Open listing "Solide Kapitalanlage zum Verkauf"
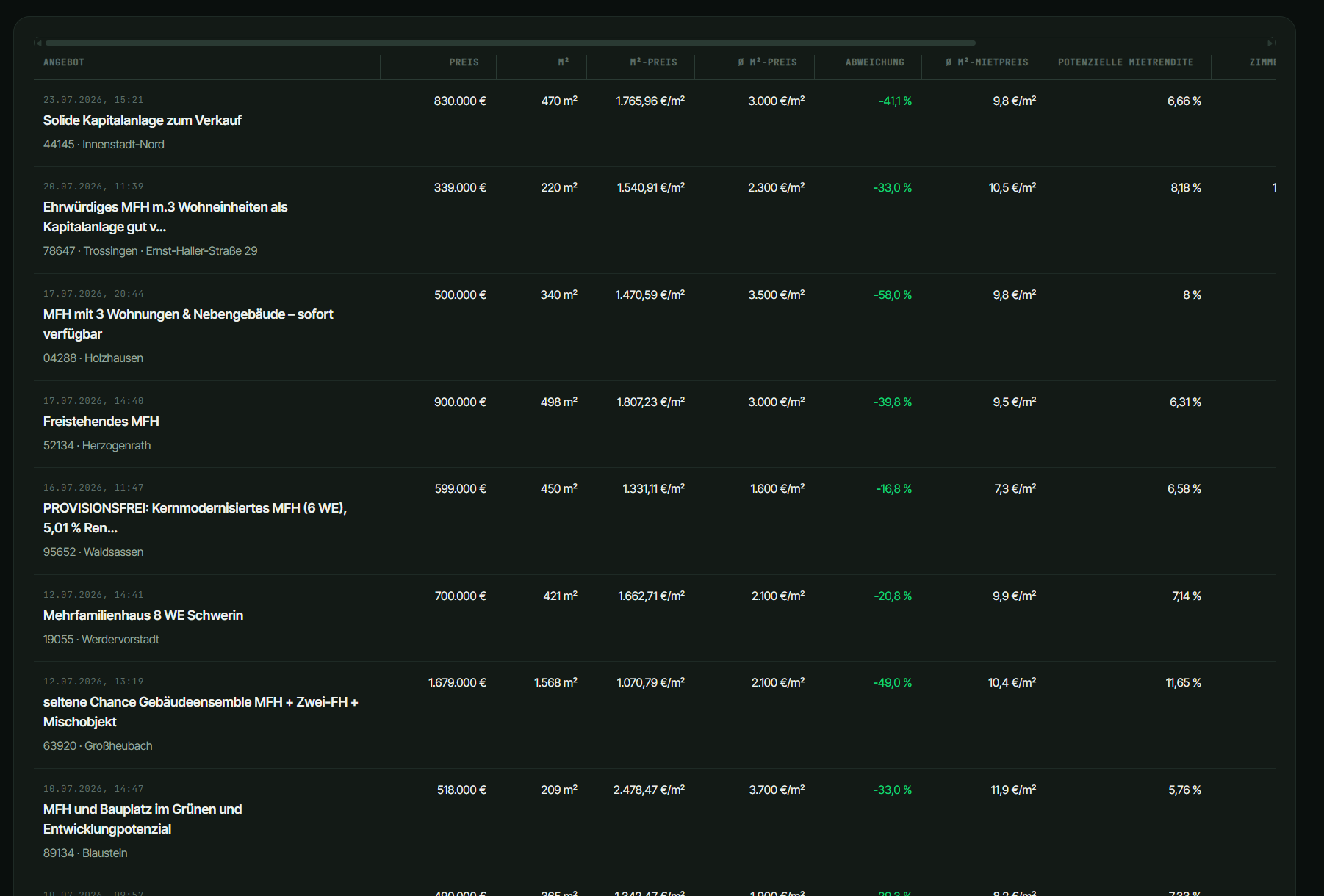 pyautogui.click(x=143, y=120)
